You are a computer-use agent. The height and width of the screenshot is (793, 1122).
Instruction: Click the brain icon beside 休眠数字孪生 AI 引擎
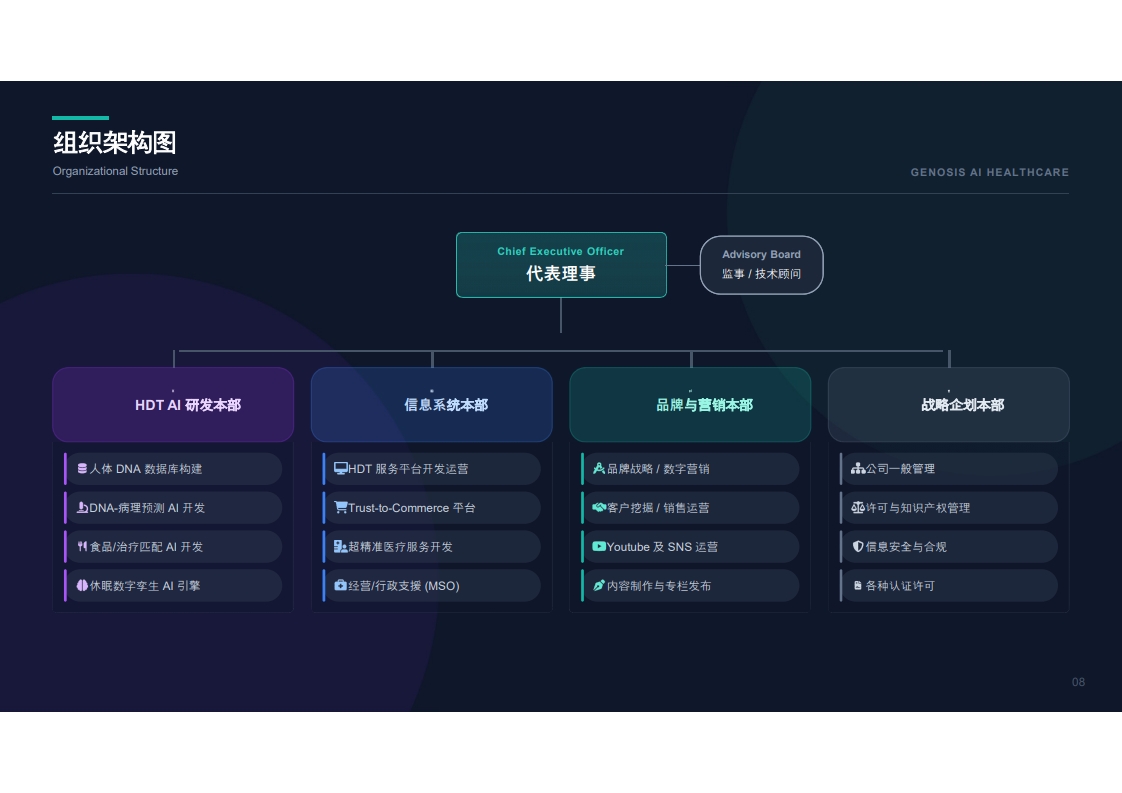click(82, 585)
